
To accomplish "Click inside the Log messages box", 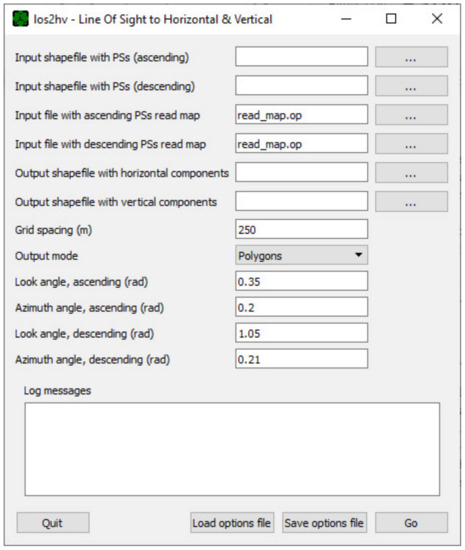I will (232, 449).
